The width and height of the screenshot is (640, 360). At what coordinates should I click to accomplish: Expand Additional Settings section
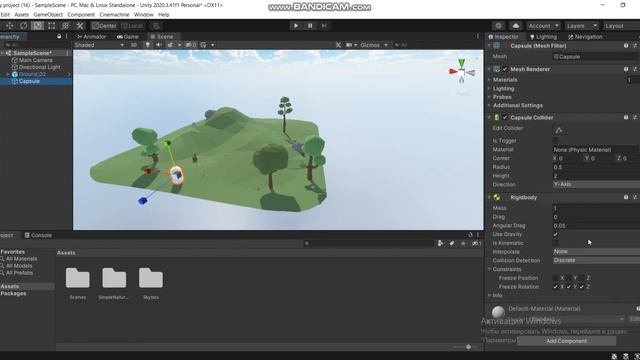489,105
